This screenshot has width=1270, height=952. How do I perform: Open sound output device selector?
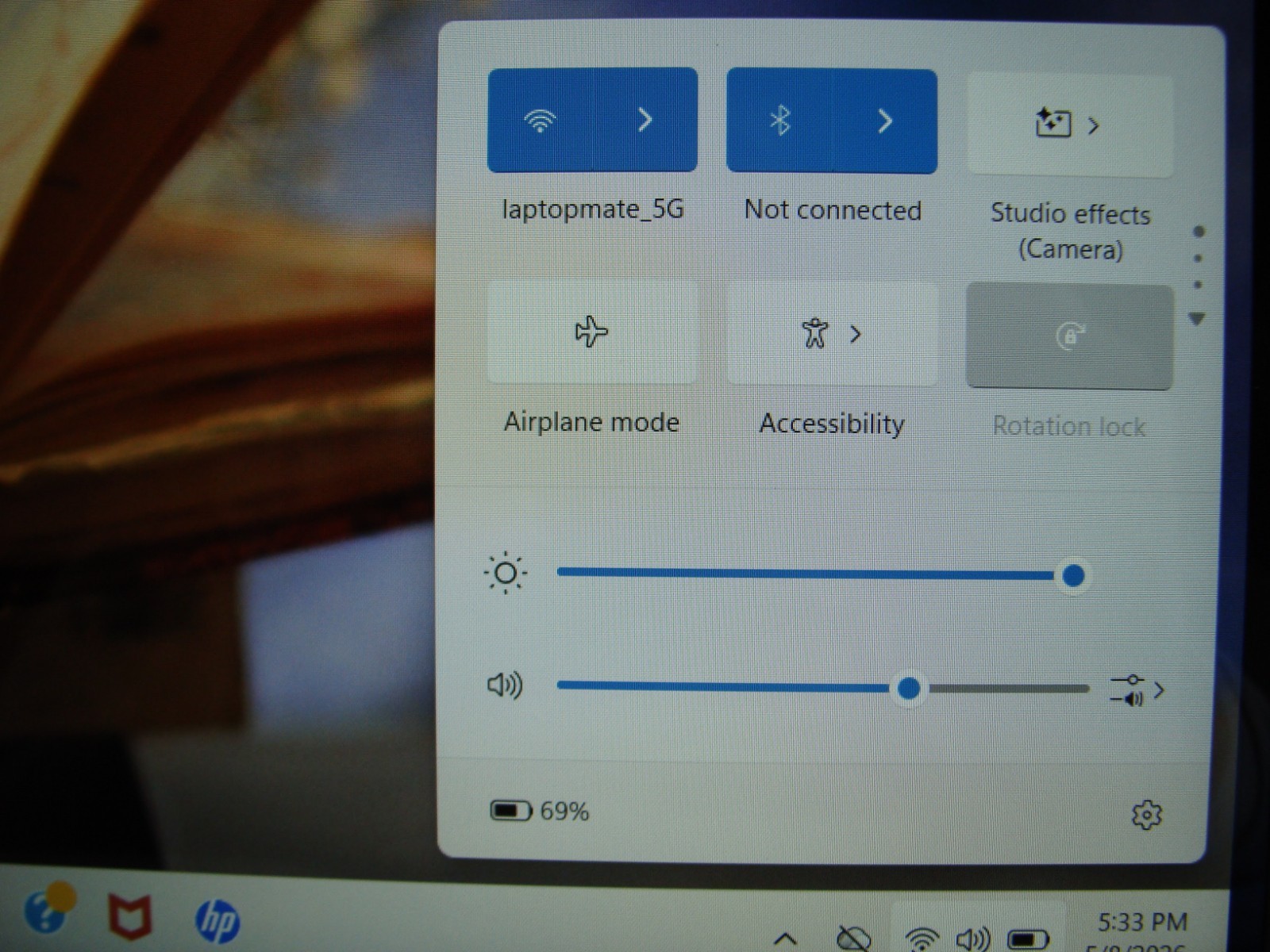tap(1137, 689)
